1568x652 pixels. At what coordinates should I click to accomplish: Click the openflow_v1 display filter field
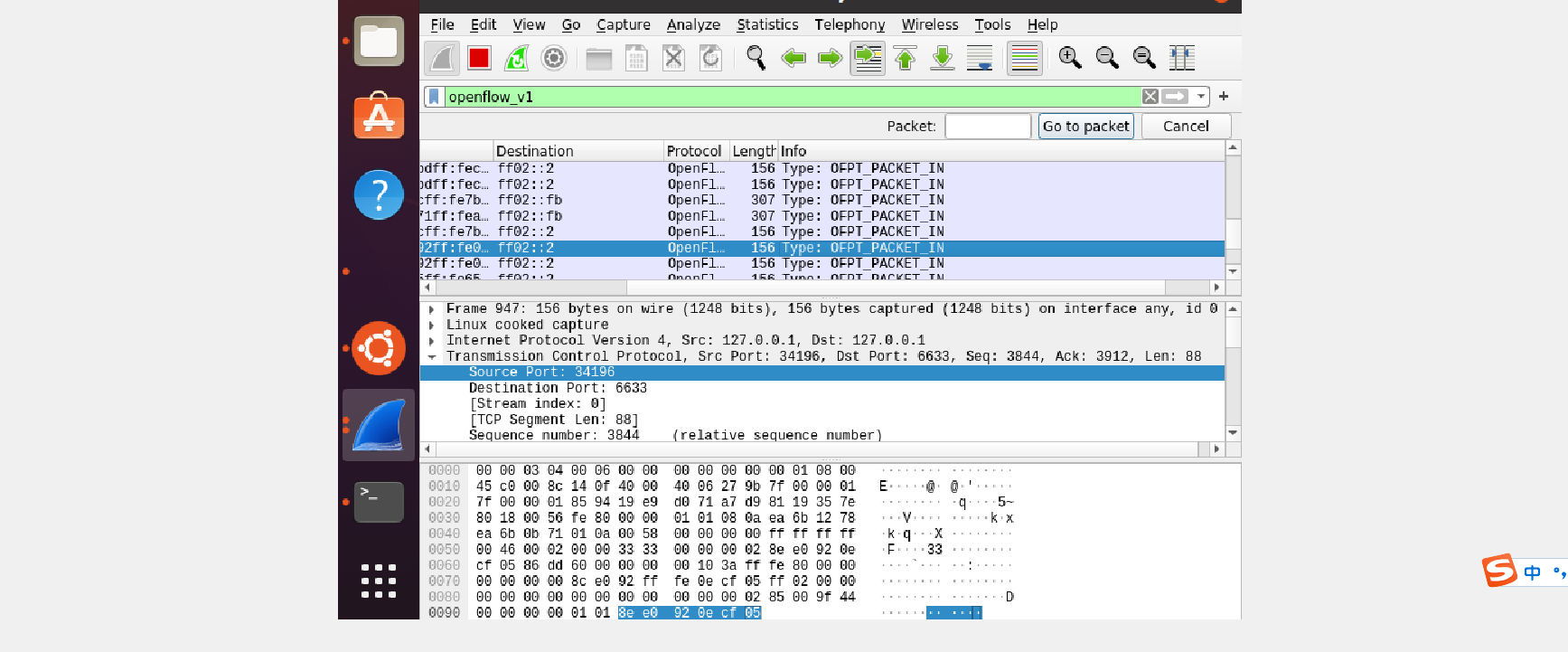[792, 97]
